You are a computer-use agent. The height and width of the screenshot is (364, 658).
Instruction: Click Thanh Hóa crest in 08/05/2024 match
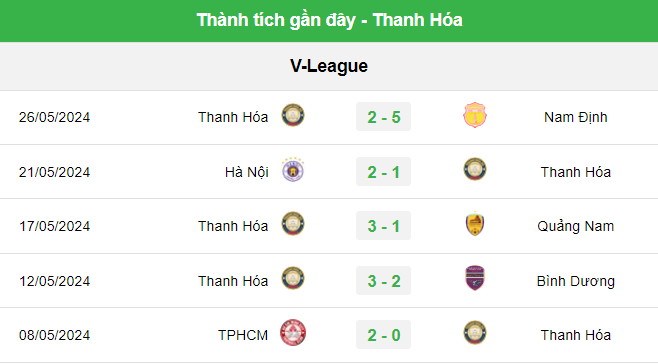point(475,333)
